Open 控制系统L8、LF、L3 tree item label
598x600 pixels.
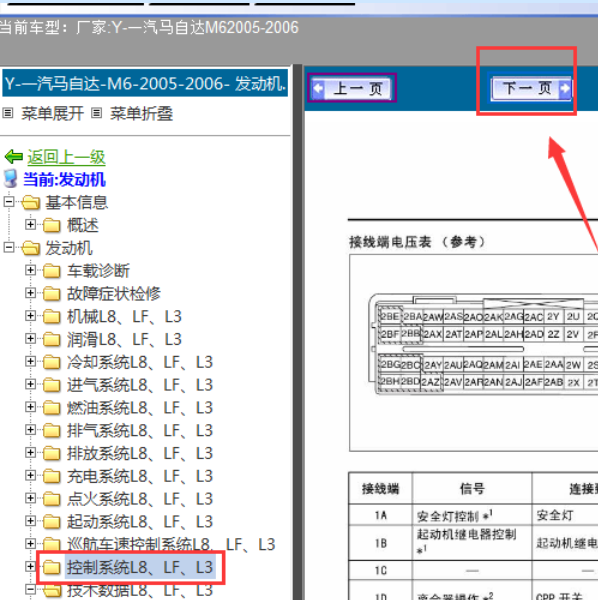(x=140, y=567)
